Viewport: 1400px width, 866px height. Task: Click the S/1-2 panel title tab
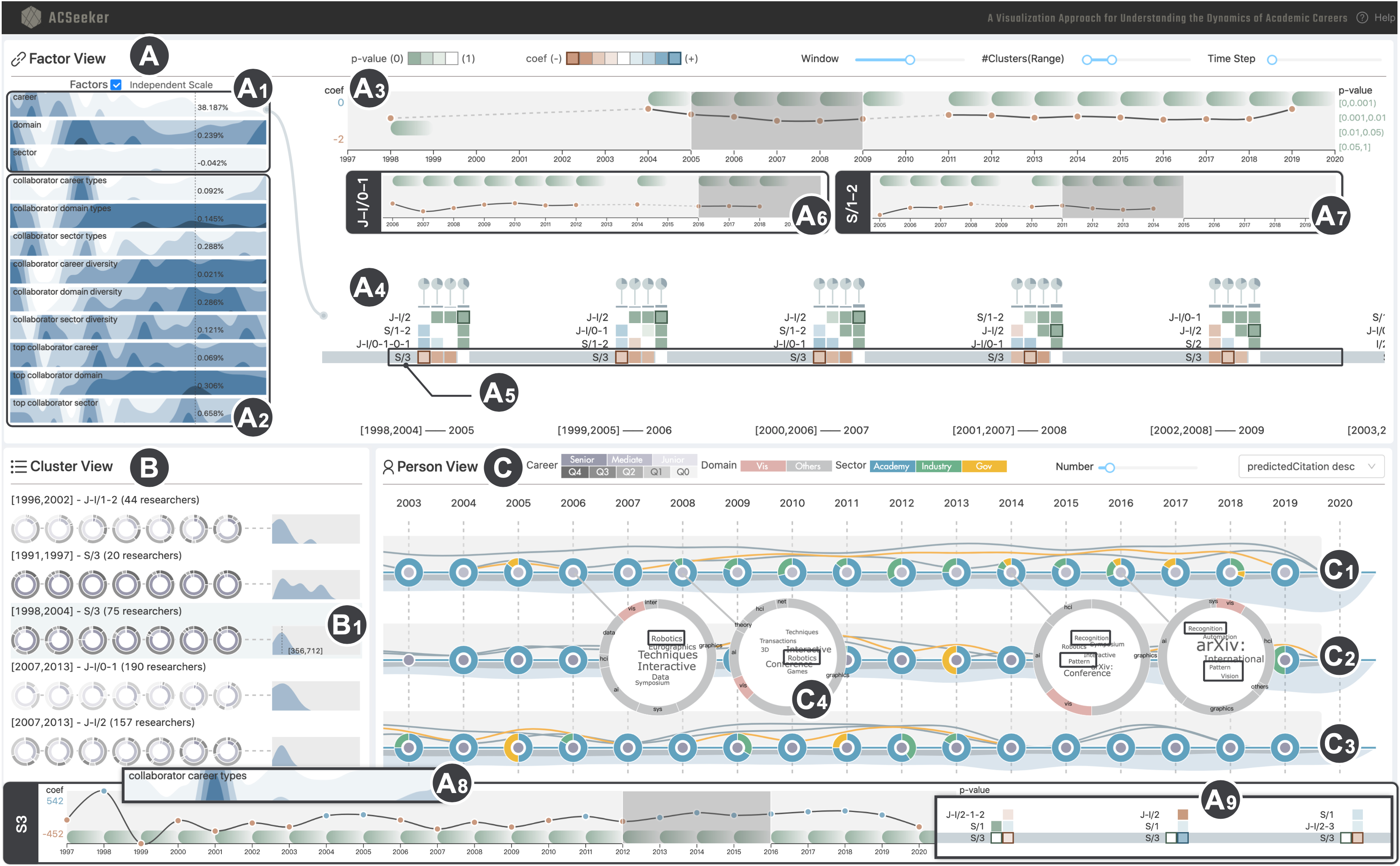[852, 202]
